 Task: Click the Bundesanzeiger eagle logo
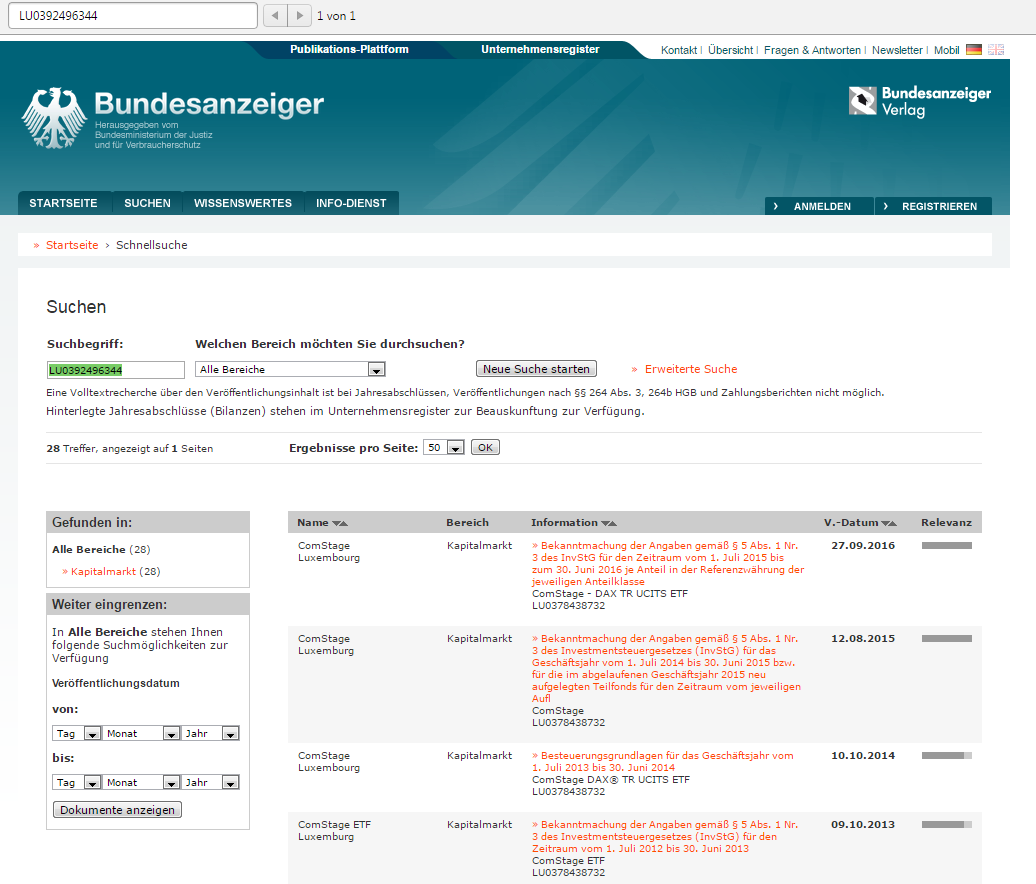coord(54,118)
